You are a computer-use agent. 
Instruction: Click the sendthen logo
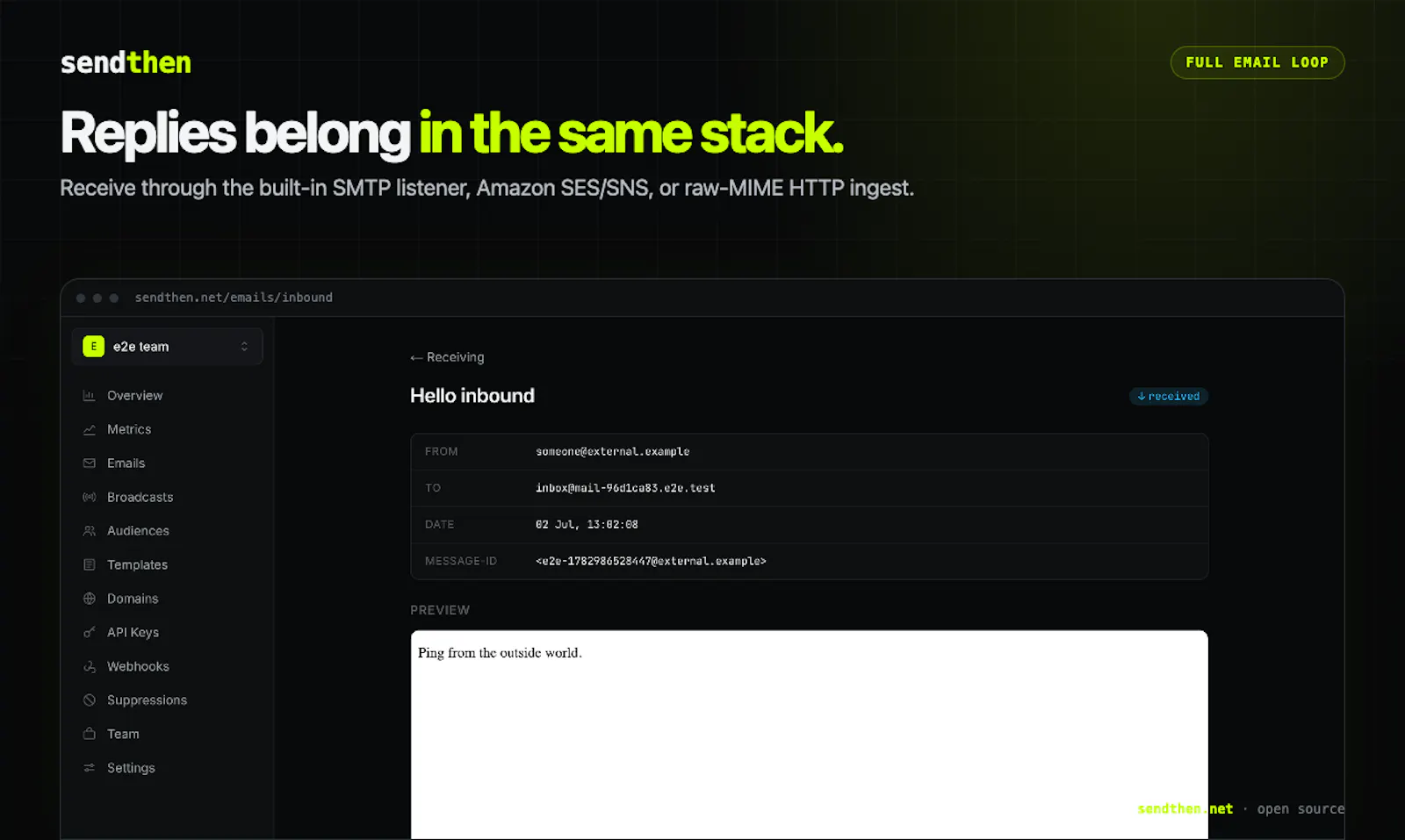click(126, 62)
